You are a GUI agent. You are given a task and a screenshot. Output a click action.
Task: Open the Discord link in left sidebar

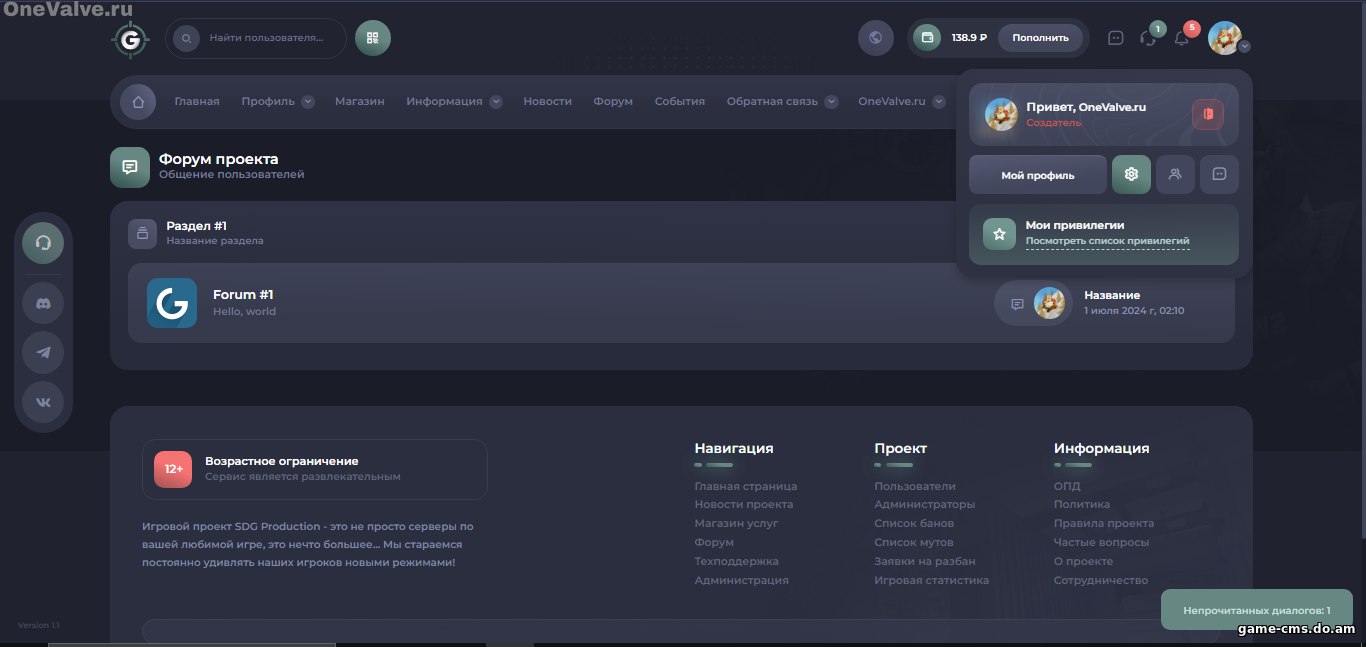(43, 302)
